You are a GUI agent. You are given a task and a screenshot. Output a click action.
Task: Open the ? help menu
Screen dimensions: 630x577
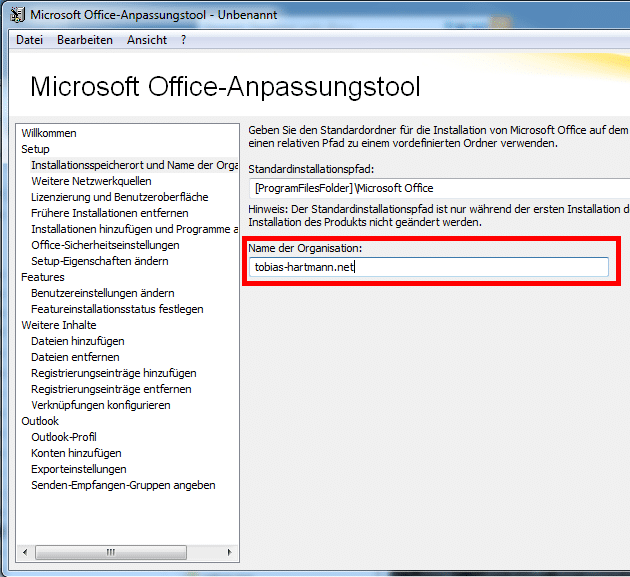click(x=183, y=40)
